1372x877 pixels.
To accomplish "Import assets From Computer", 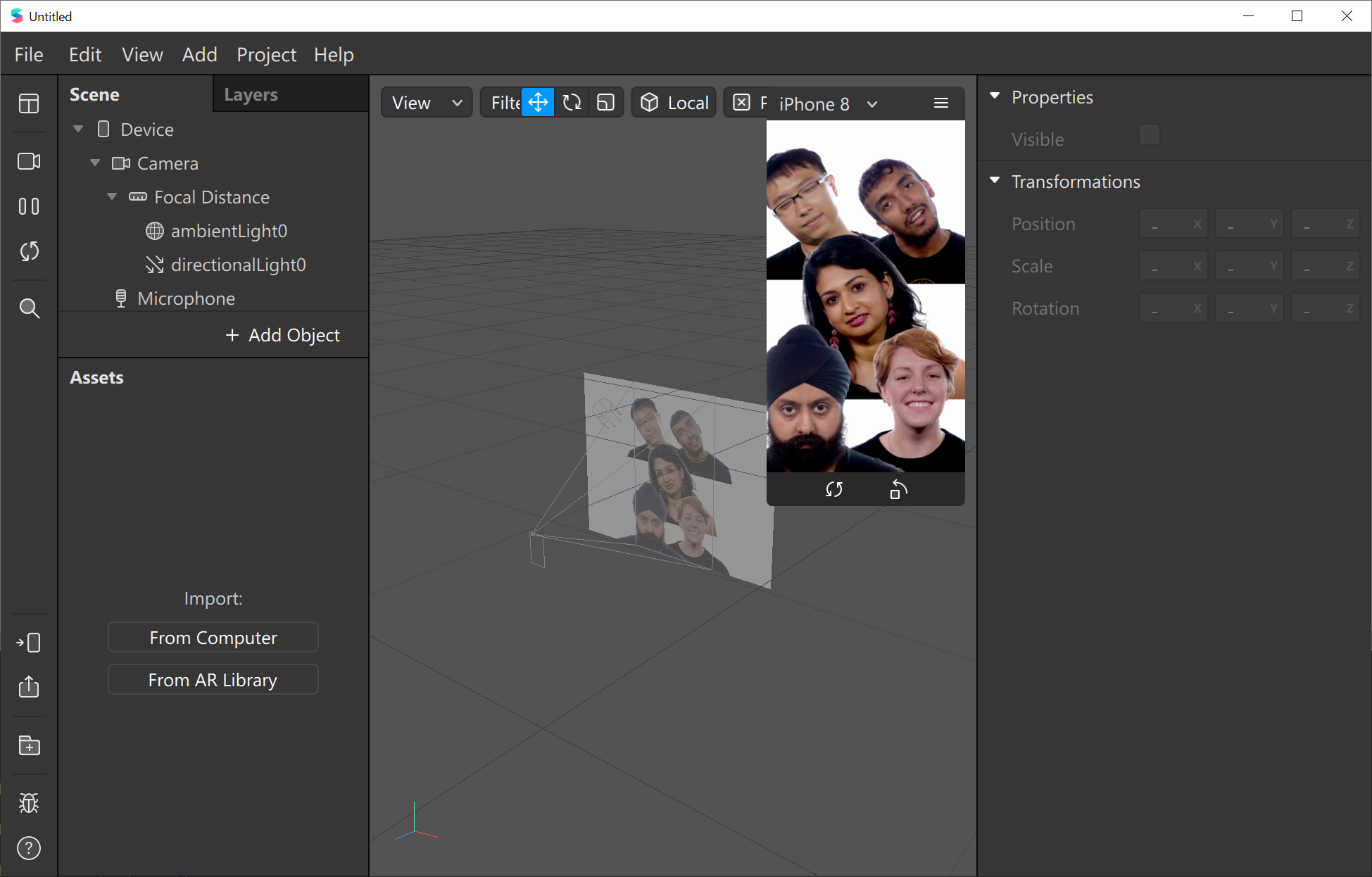I will 213,638.
